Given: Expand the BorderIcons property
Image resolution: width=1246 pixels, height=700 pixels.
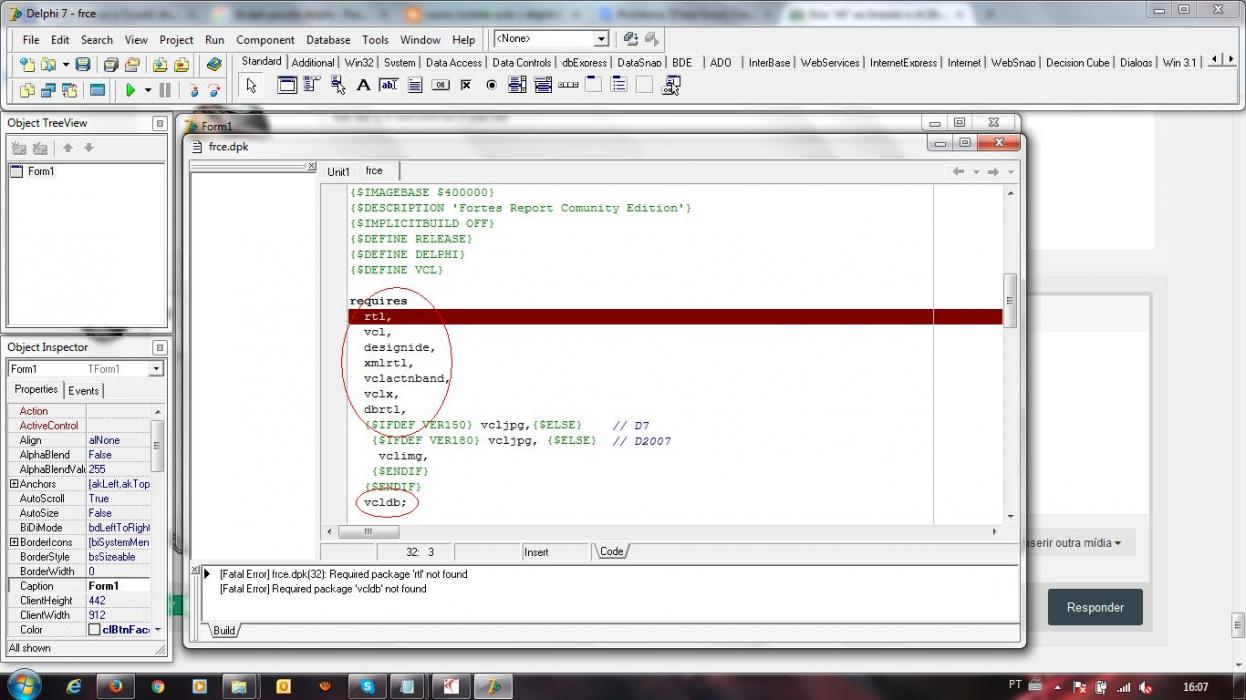Looking at the screenshot, I should (x=14, y=542).
